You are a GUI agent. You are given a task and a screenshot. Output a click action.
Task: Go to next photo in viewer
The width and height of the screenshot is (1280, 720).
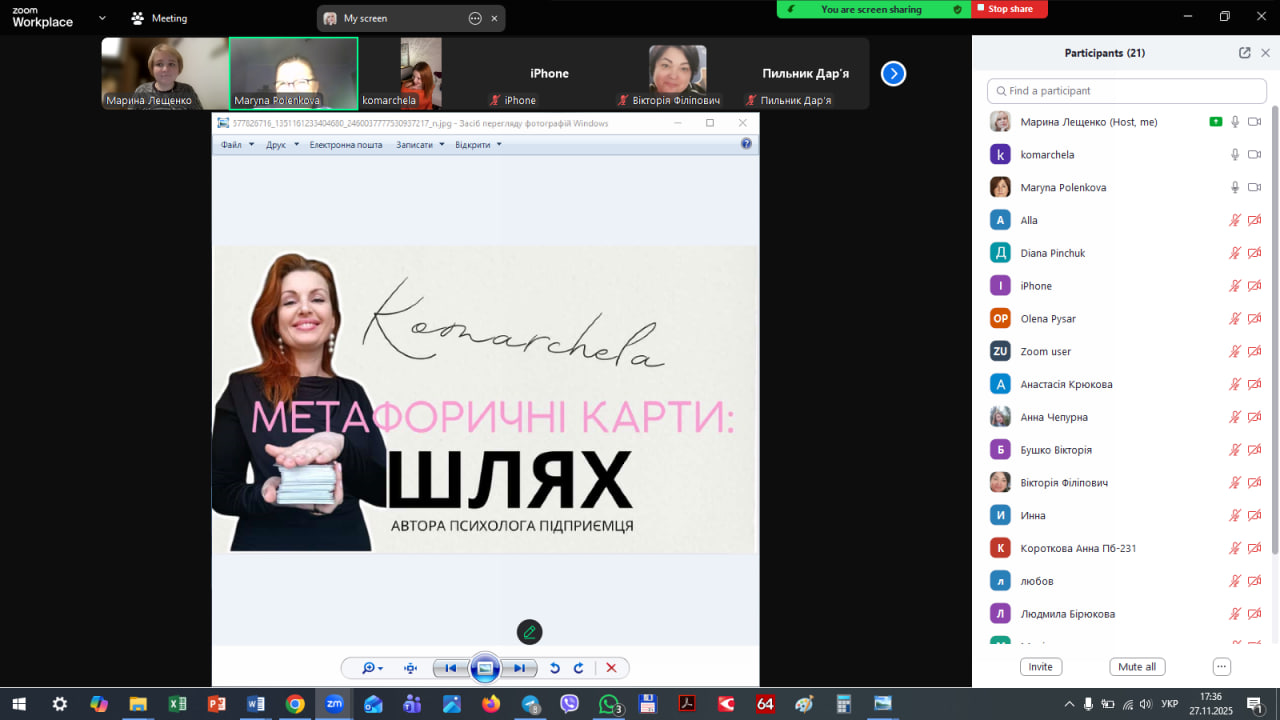point(519,668)
